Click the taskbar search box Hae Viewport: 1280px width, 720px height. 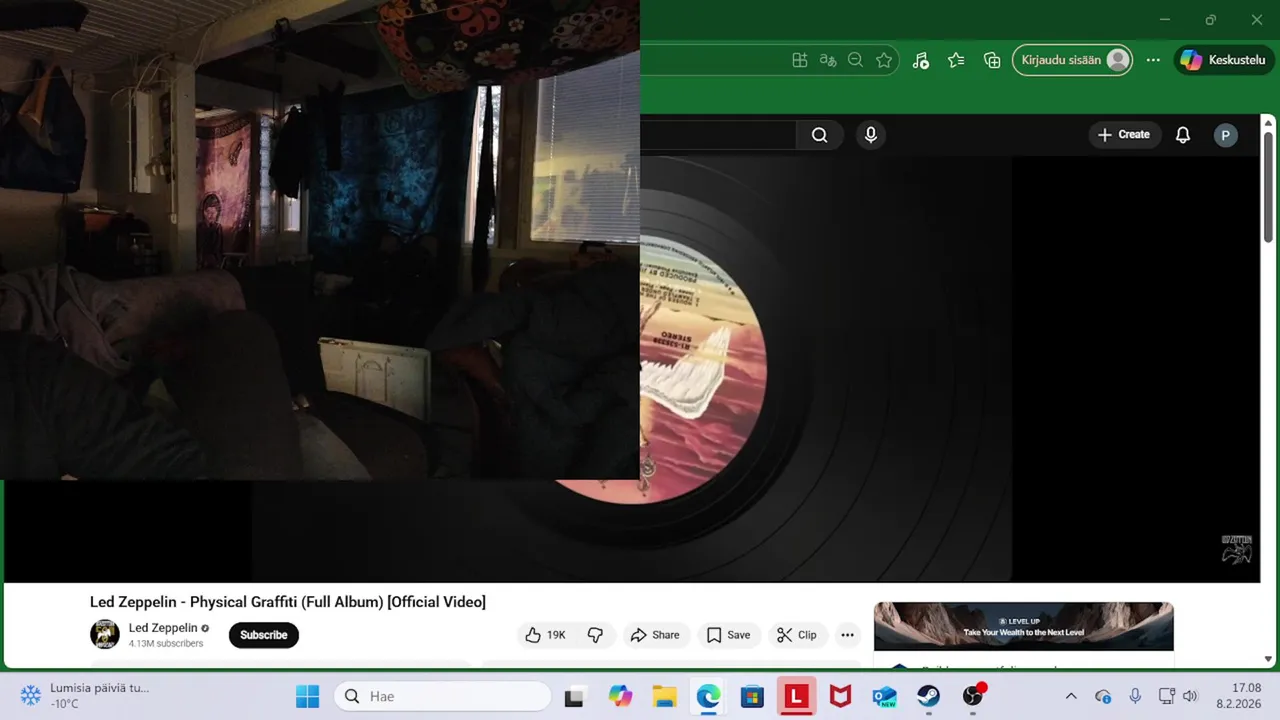click(x=442, y=696)
